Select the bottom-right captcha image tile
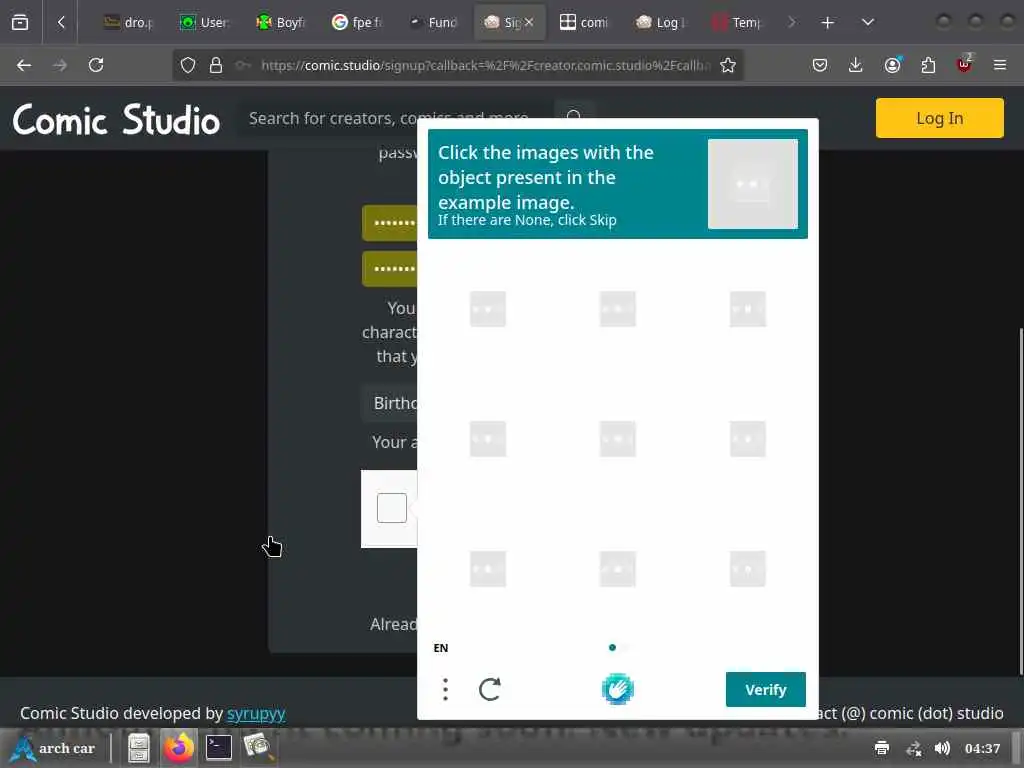 [747, 569]
